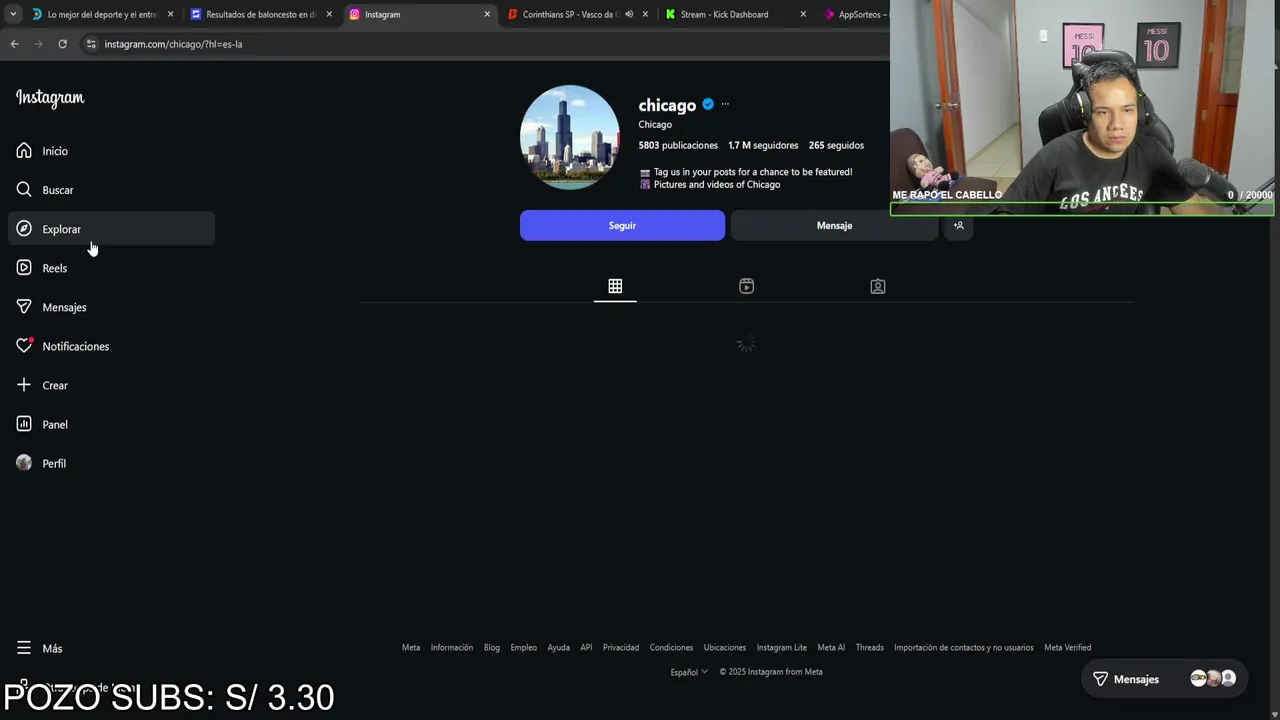The height and width of the screenshot is (720, 1280).
Task: Click the verified badge next to chicago
Action: click(708, 104)
